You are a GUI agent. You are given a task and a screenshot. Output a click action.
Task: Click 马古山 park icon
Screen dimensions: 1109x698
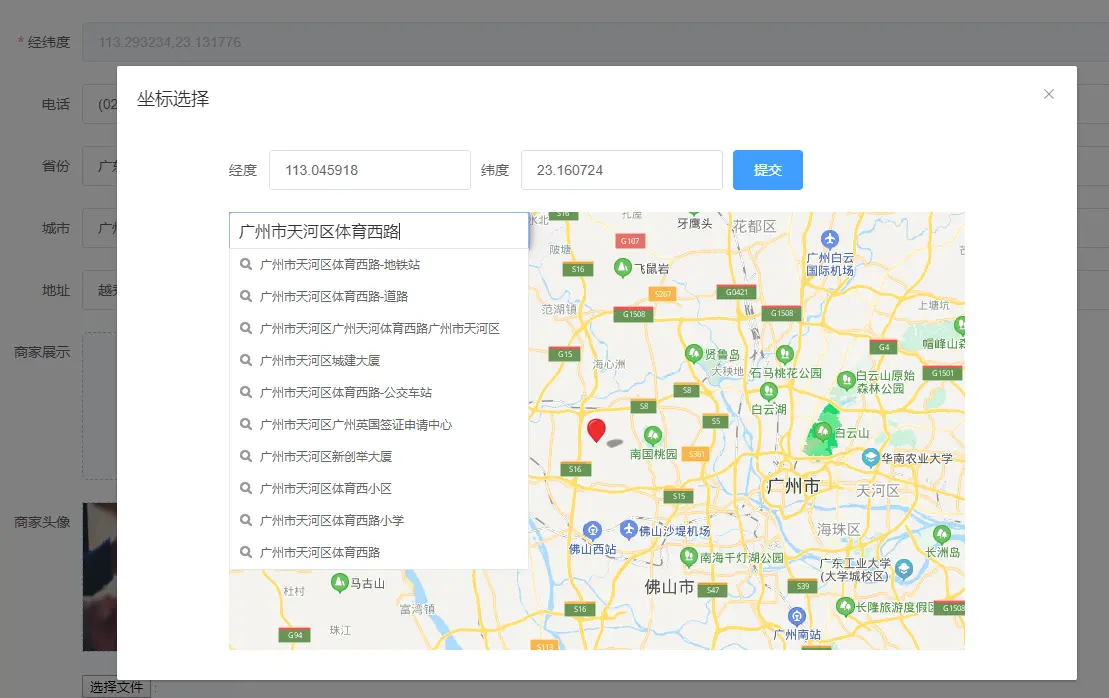(339, 583)
